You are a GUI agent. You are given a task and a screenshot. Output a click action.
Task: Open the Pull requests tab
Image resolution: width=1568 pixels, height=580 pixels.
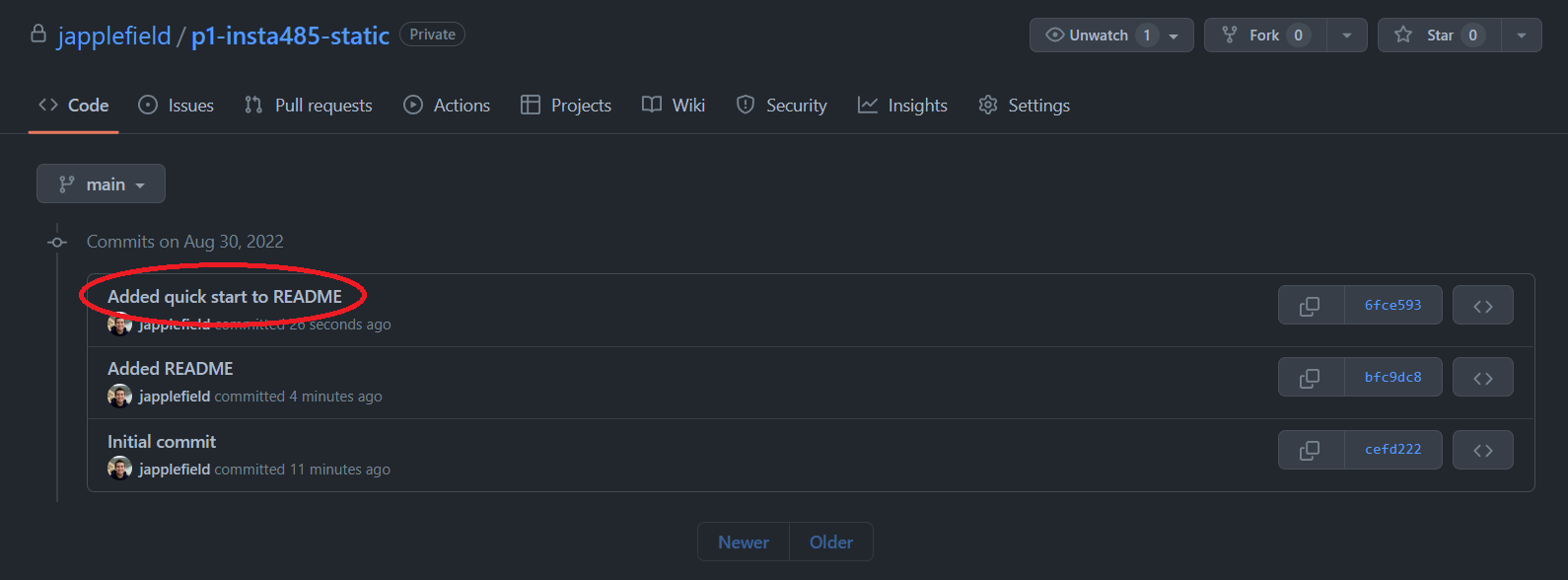309,106
